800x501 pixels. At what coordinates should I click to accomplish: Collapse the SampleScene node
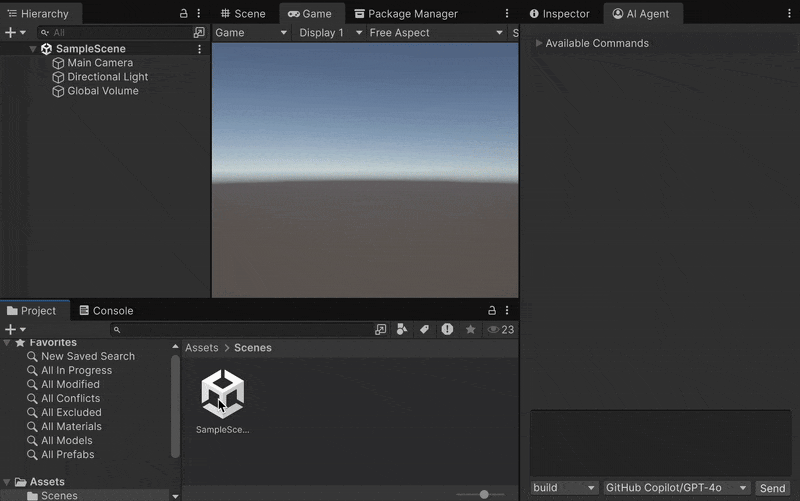click(33, 49)
